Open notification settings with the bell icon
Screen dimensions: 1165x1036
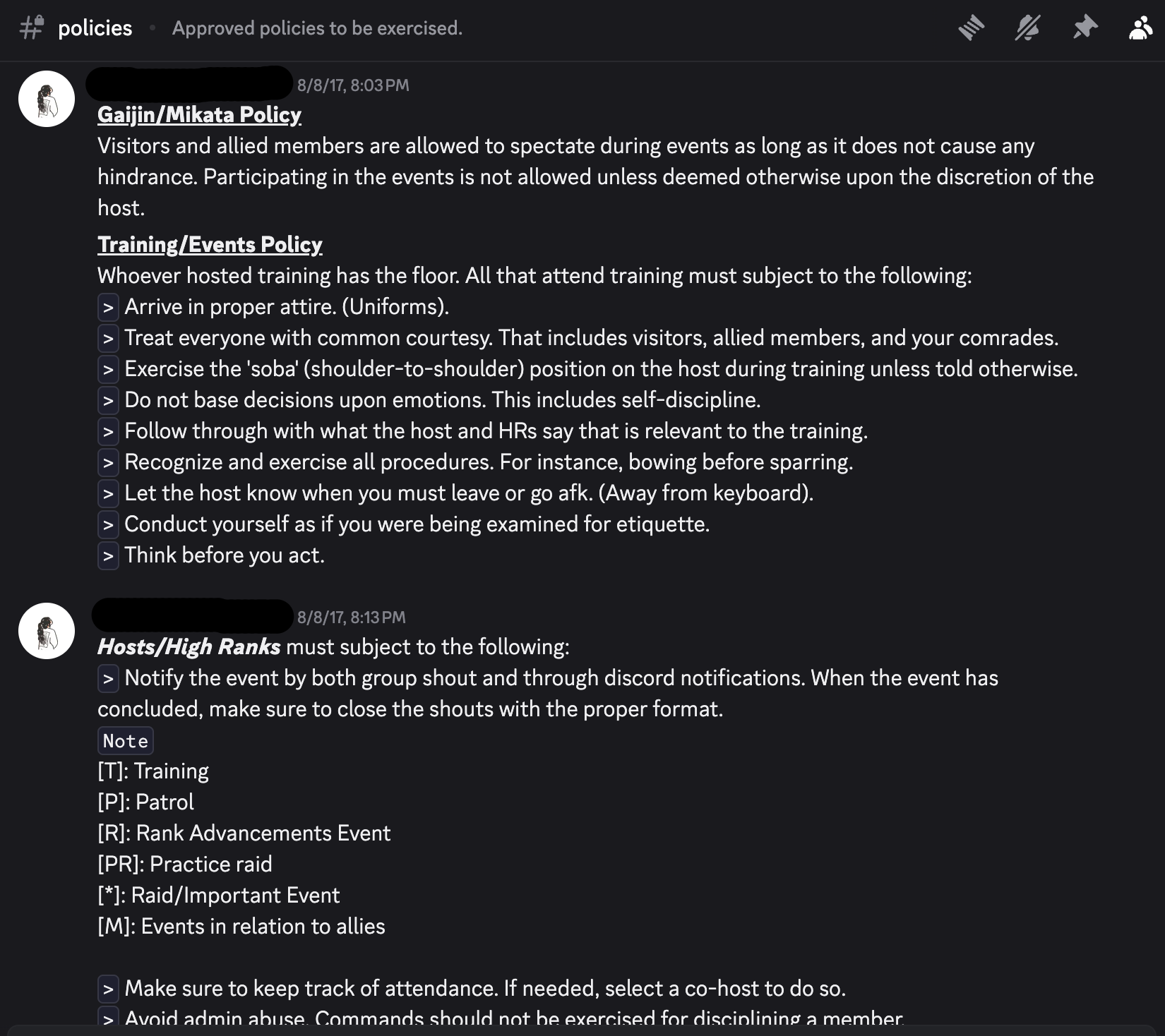click(x=1027, y=28)
